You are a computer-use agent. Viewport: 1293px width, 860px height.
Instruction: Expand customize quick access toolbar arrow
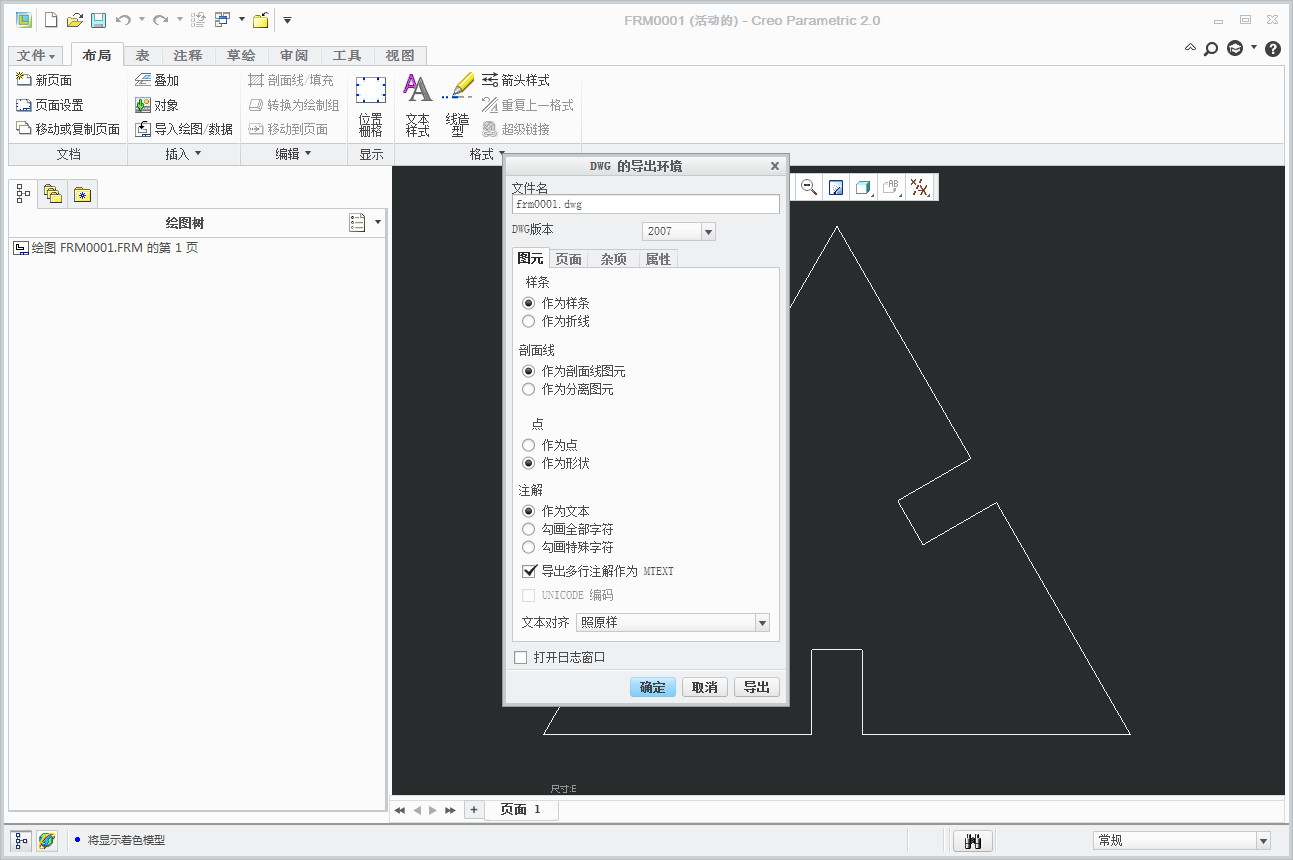click(x=287, y=20)
